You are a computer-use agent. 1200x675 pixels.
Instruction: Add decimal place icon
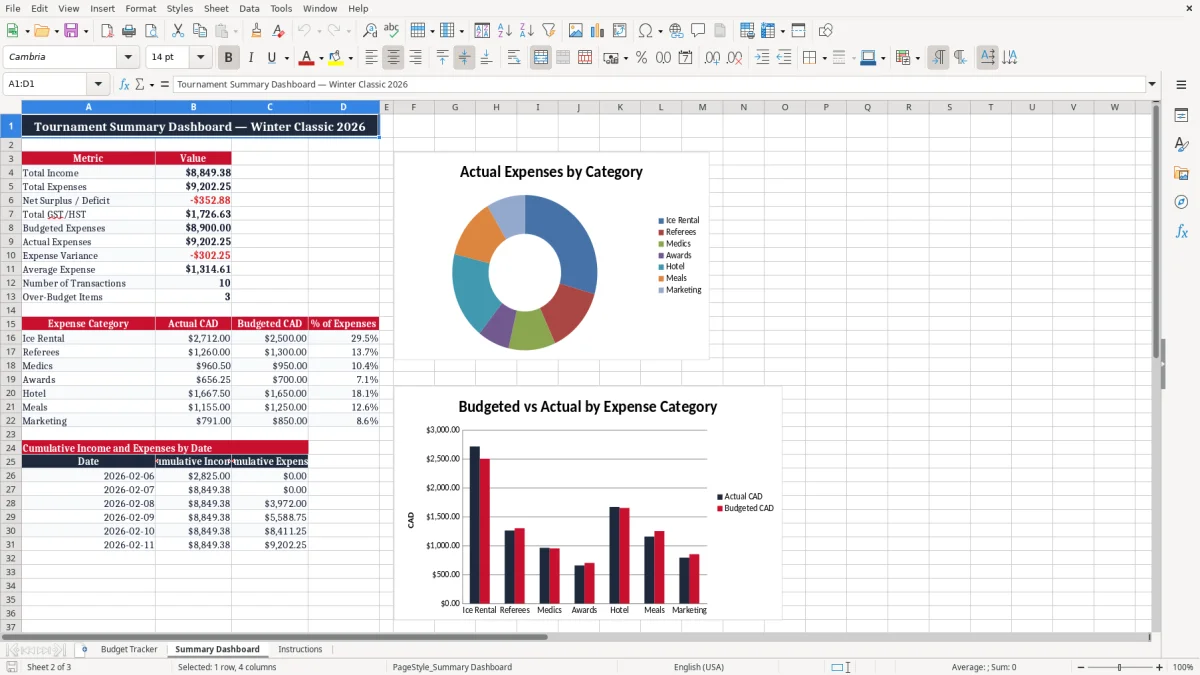(x=712, y=58)
